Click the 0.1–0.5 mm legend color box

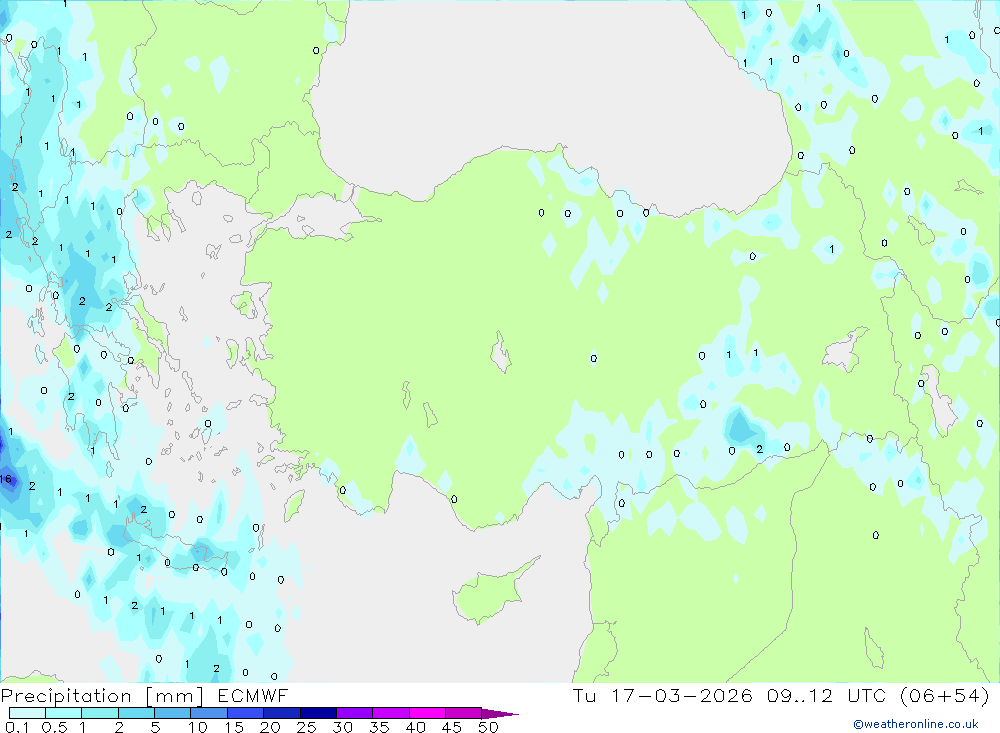pyautogui.click(x=27, y=713)
